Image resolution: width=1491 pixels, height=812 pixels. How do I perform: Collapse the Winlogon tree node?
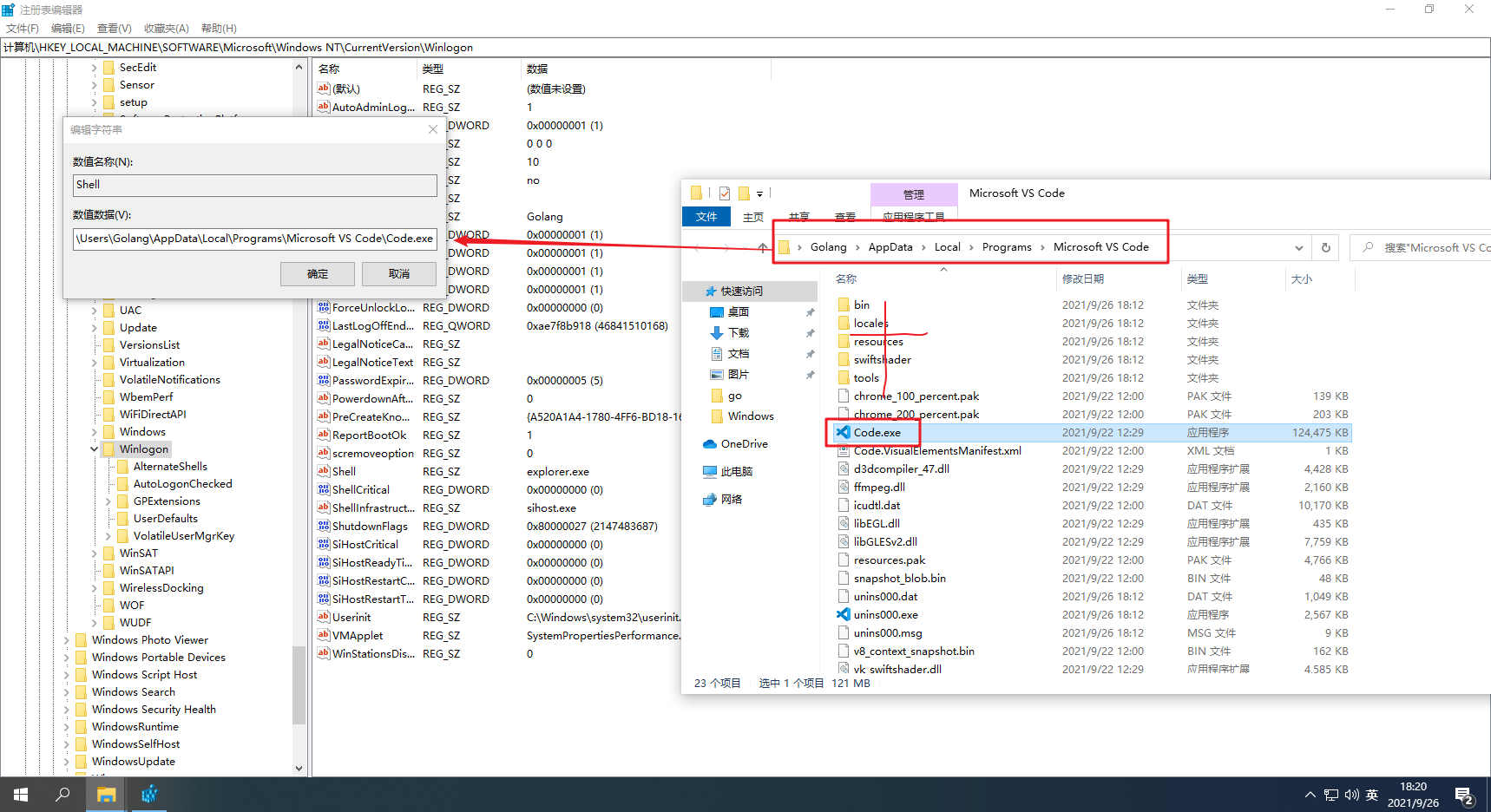pos(94,449)
